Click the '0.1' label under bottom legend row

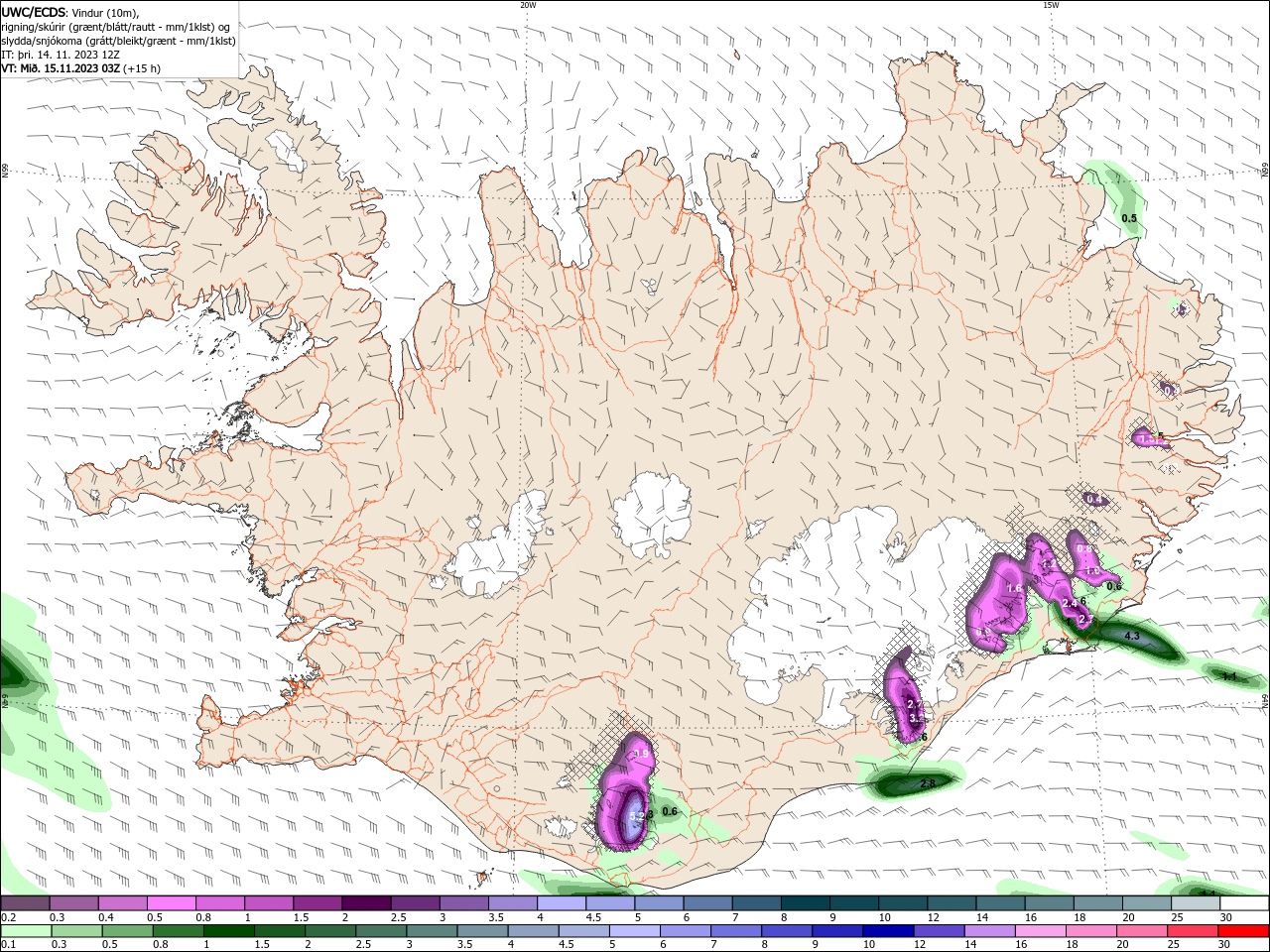click(9, 945)
